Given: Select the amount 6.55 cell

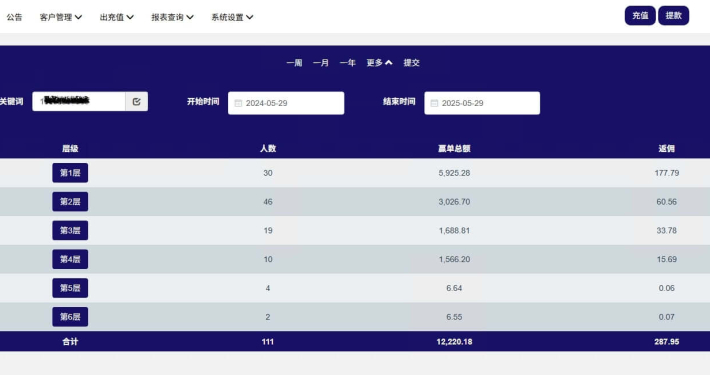Looking at the screenshot, I should tap(454, 317).
